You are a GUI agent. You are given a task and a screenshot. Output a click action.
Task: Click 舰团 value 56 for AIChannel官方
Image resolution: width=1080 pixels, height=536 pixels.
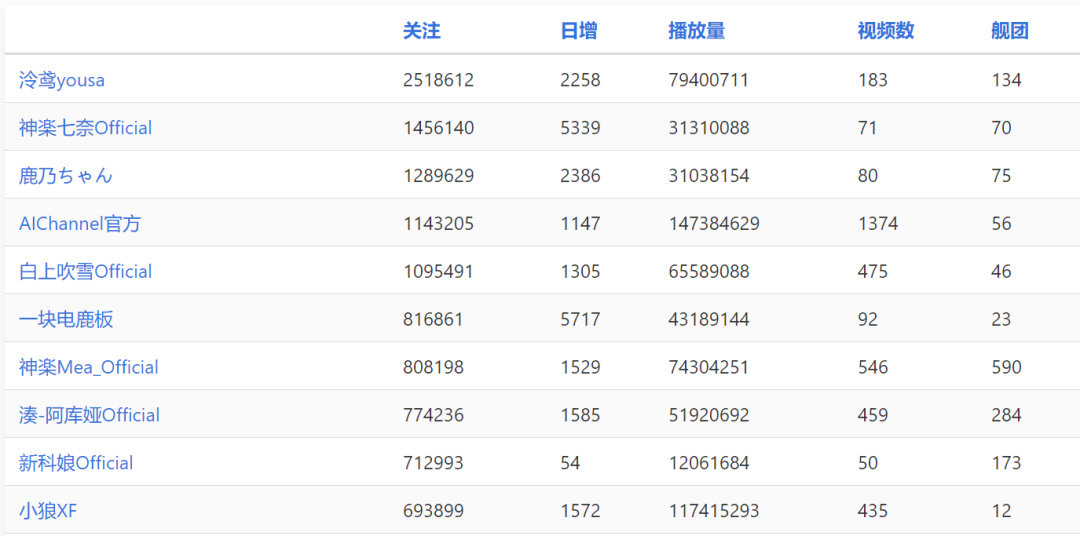(1001, 224)
